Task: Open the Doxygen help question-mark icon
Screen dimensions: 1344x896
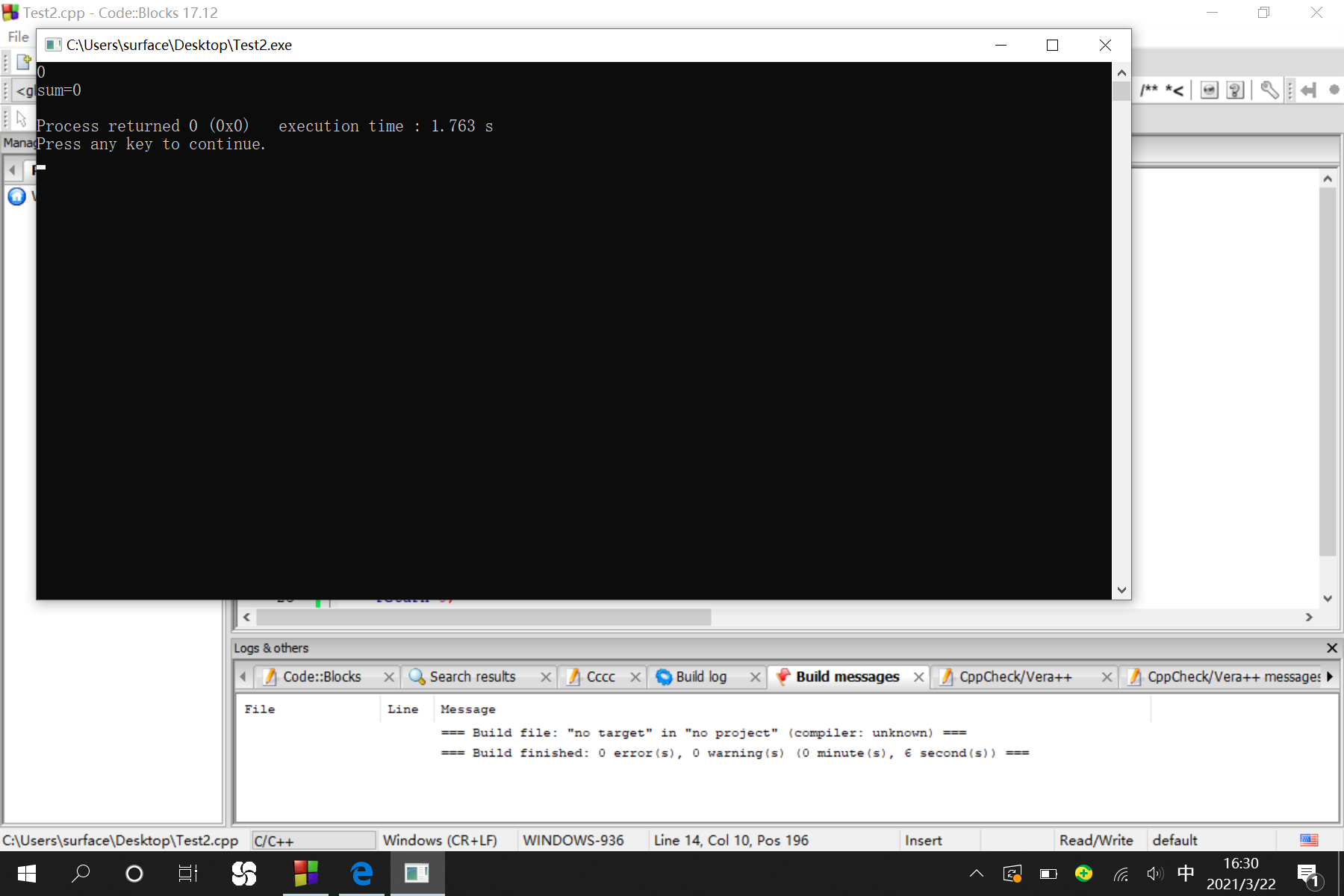Action: 1236,90
